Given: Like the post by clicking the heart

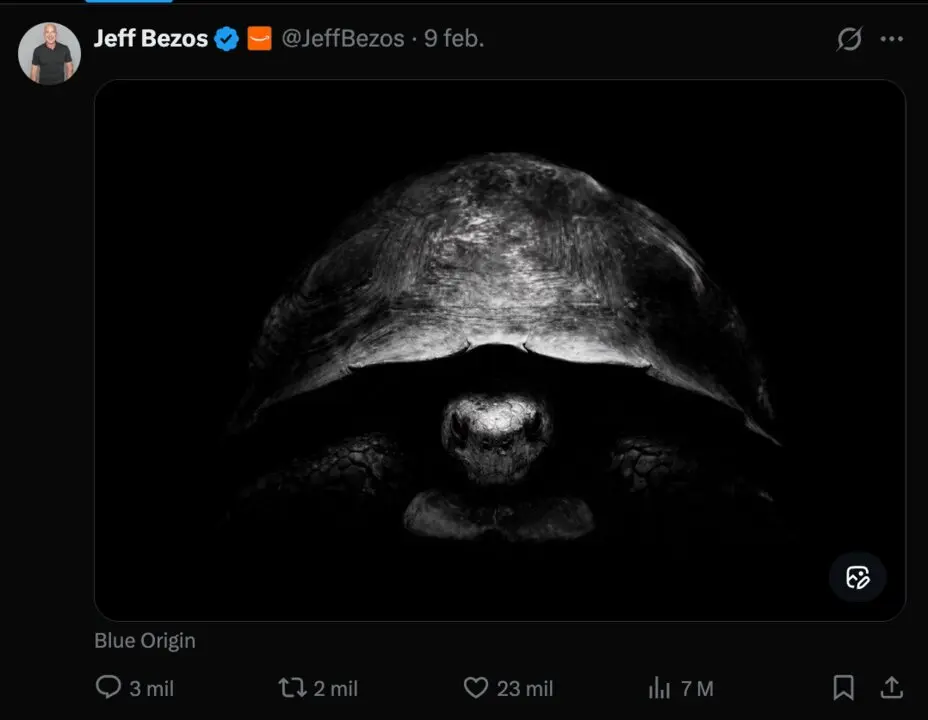Looking at the screenshot, I should click(475, 688).
